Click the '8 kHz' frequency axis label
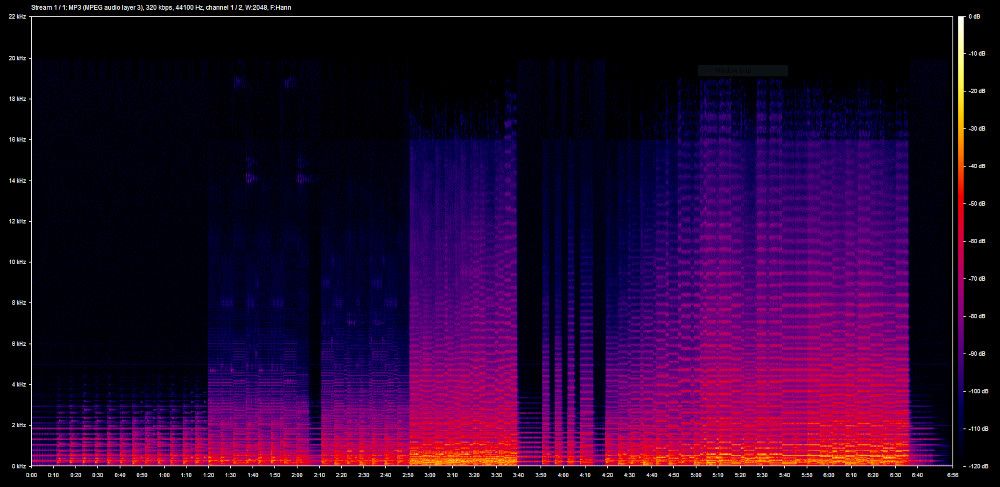The width and height of the screenshot is (1000, 487). (x=18, y=303)
